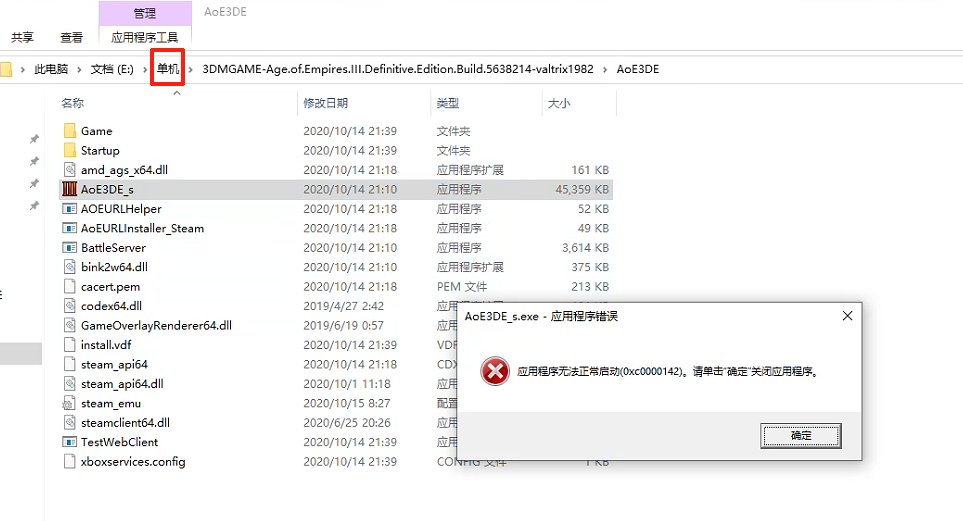The image size is (963, 521).
Task: Close the AoE3DE_s.exe error dialog
Action: point(847,316)
